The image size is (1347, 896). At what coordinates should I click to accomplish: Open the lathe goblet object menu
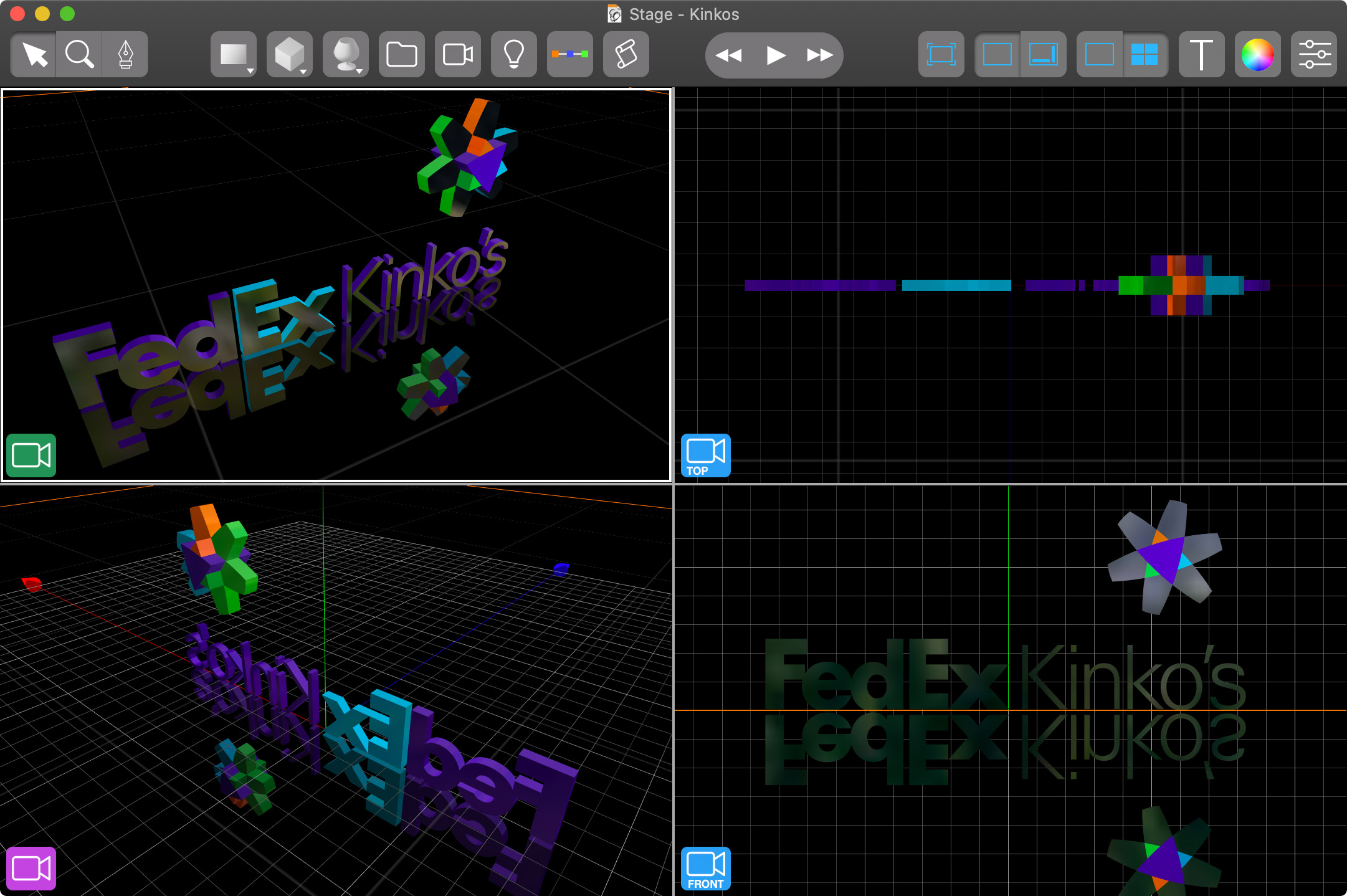tap(346, 55)
